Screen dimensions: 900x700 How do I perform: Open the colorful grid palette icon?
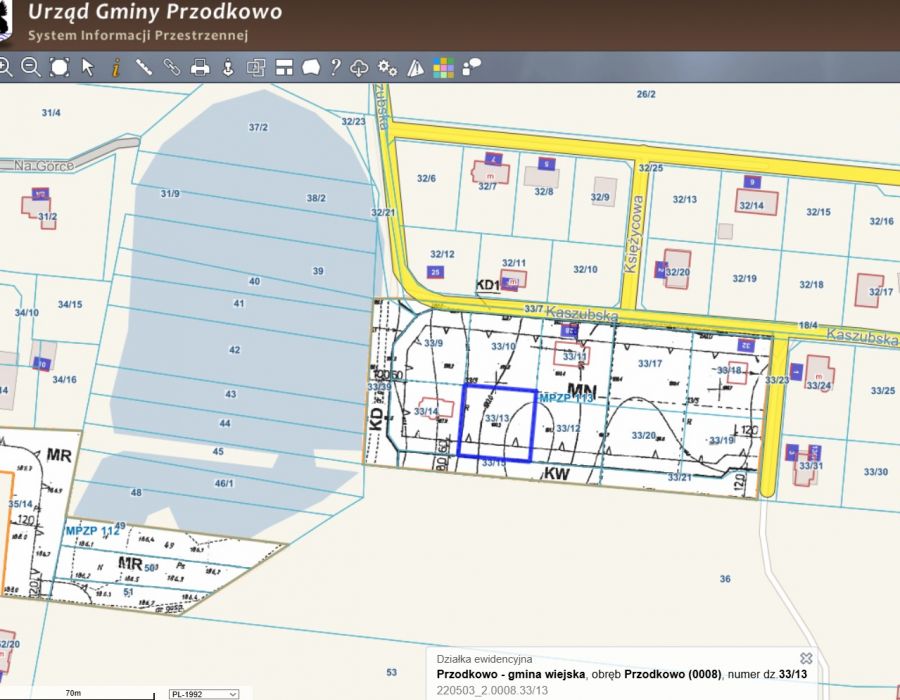[443, 68]
